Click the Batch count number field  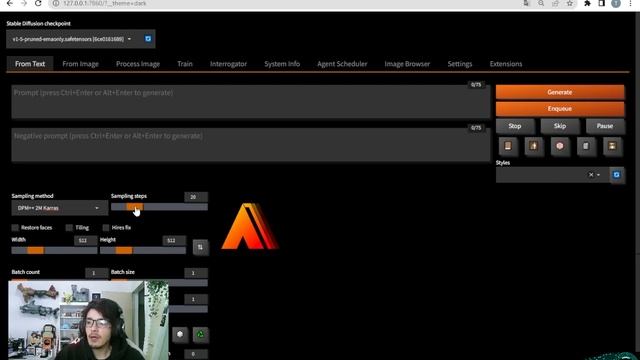pyautogui.click(x=97, y=273)
